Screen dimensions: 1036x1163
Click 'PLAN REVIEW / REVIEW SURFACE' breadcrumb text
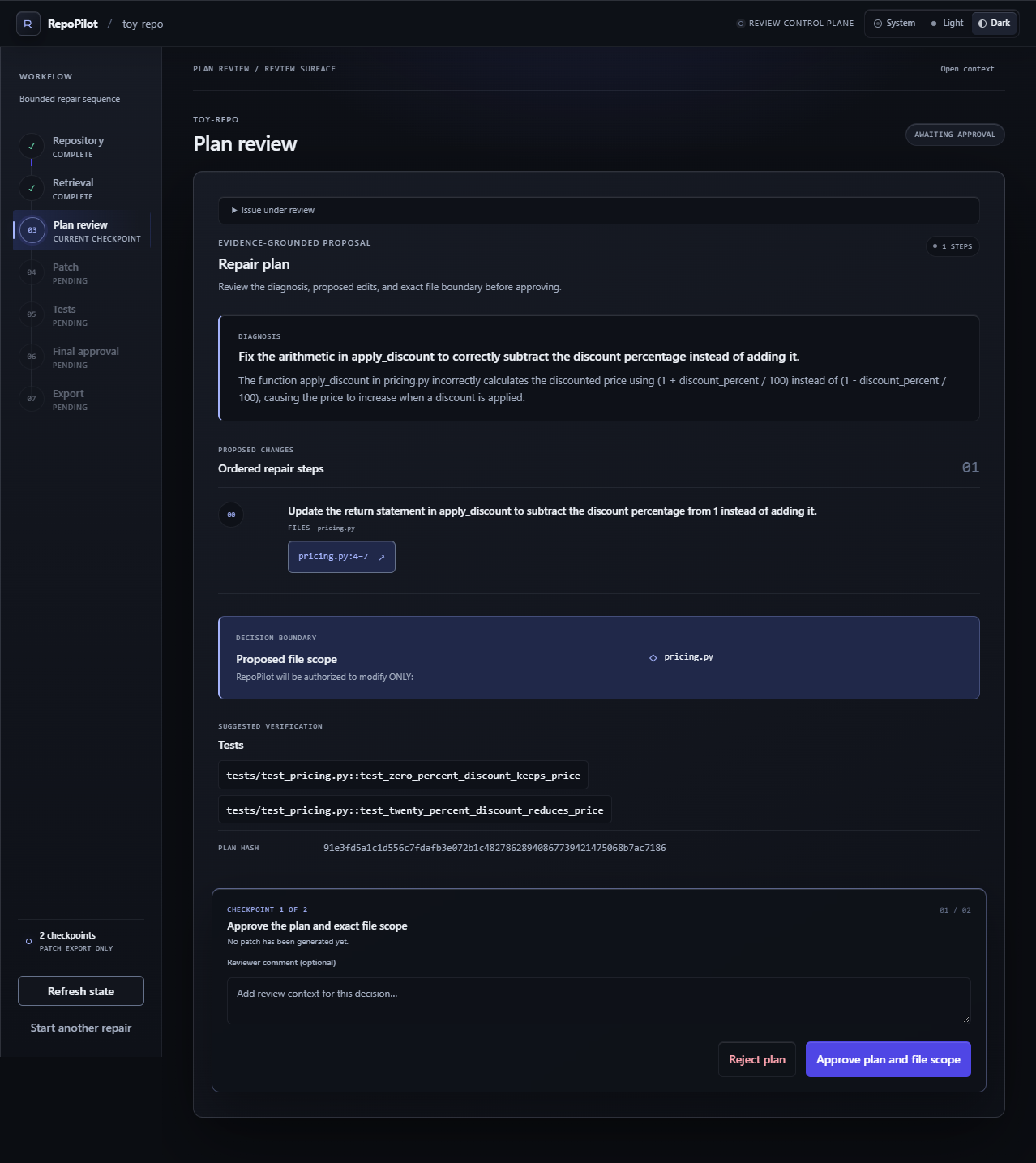[x=264, y=69]
